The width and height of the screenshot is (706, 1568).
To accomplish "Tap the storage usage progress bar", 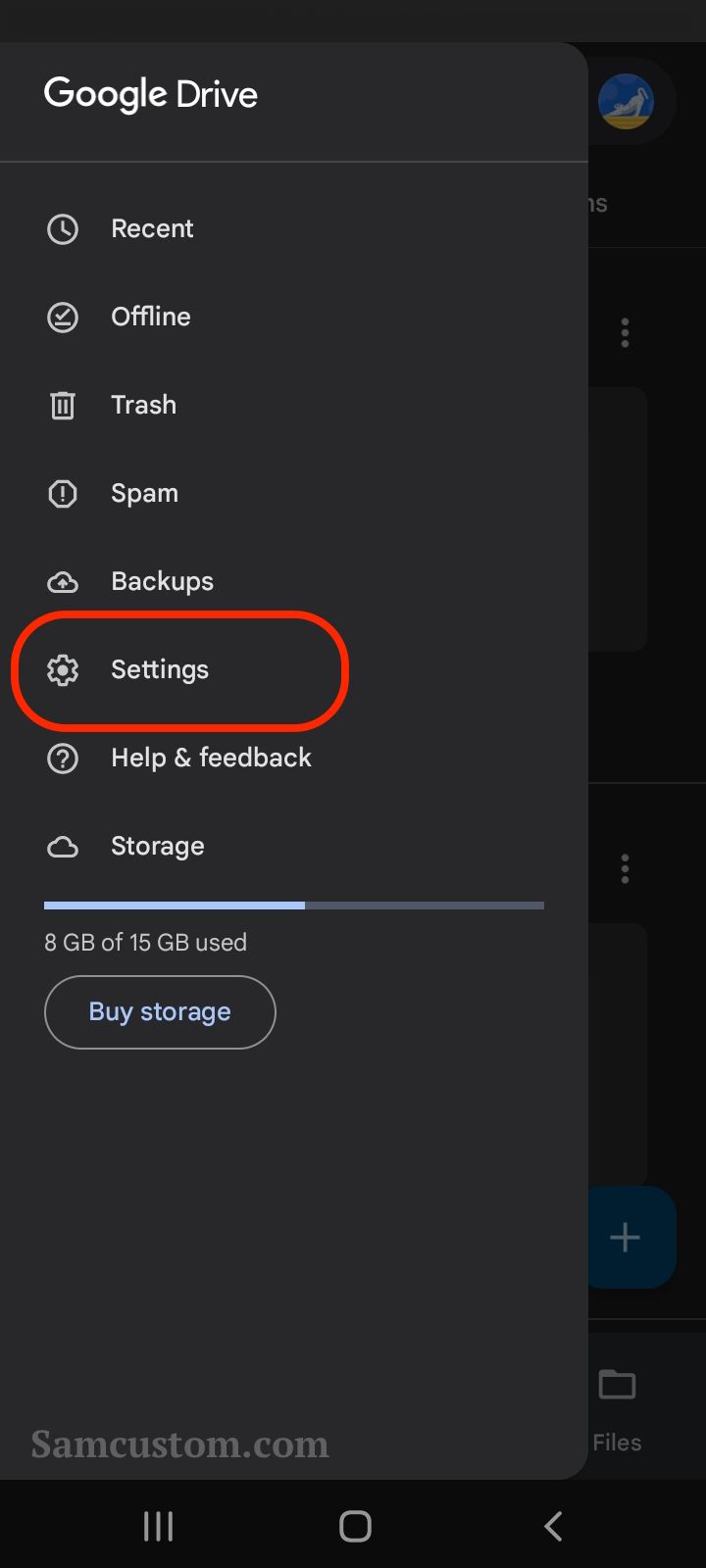I will click(294, 906).
